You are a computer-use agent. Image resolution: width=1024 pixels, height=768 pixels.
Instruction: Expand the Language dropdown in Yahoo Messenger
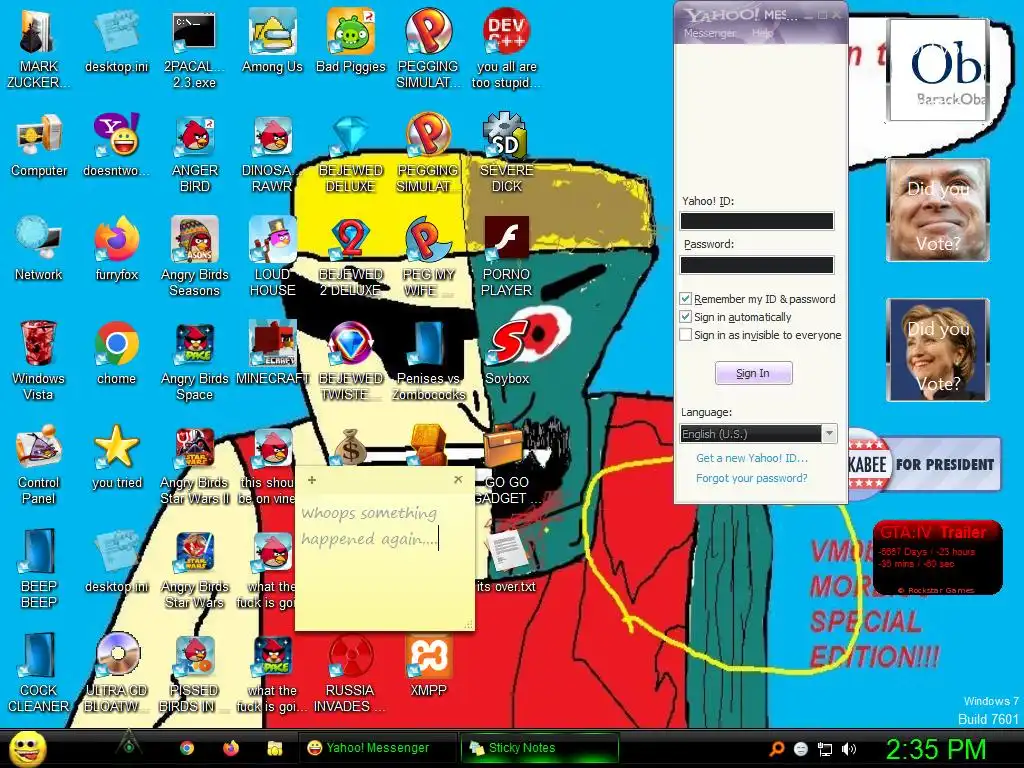pyautogui.click(x=829, y=434)
